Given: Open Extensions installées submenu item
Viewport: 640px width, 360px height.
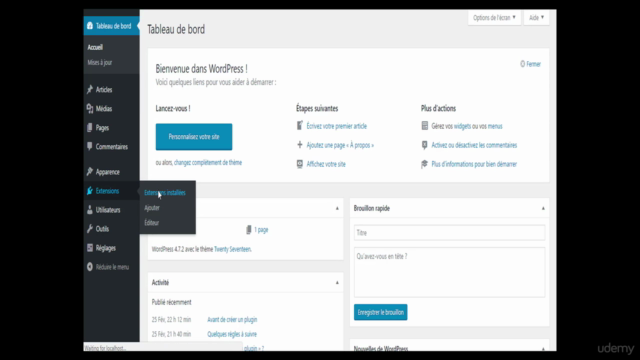Looking at the screenshot, I should (x=165, y=193).
